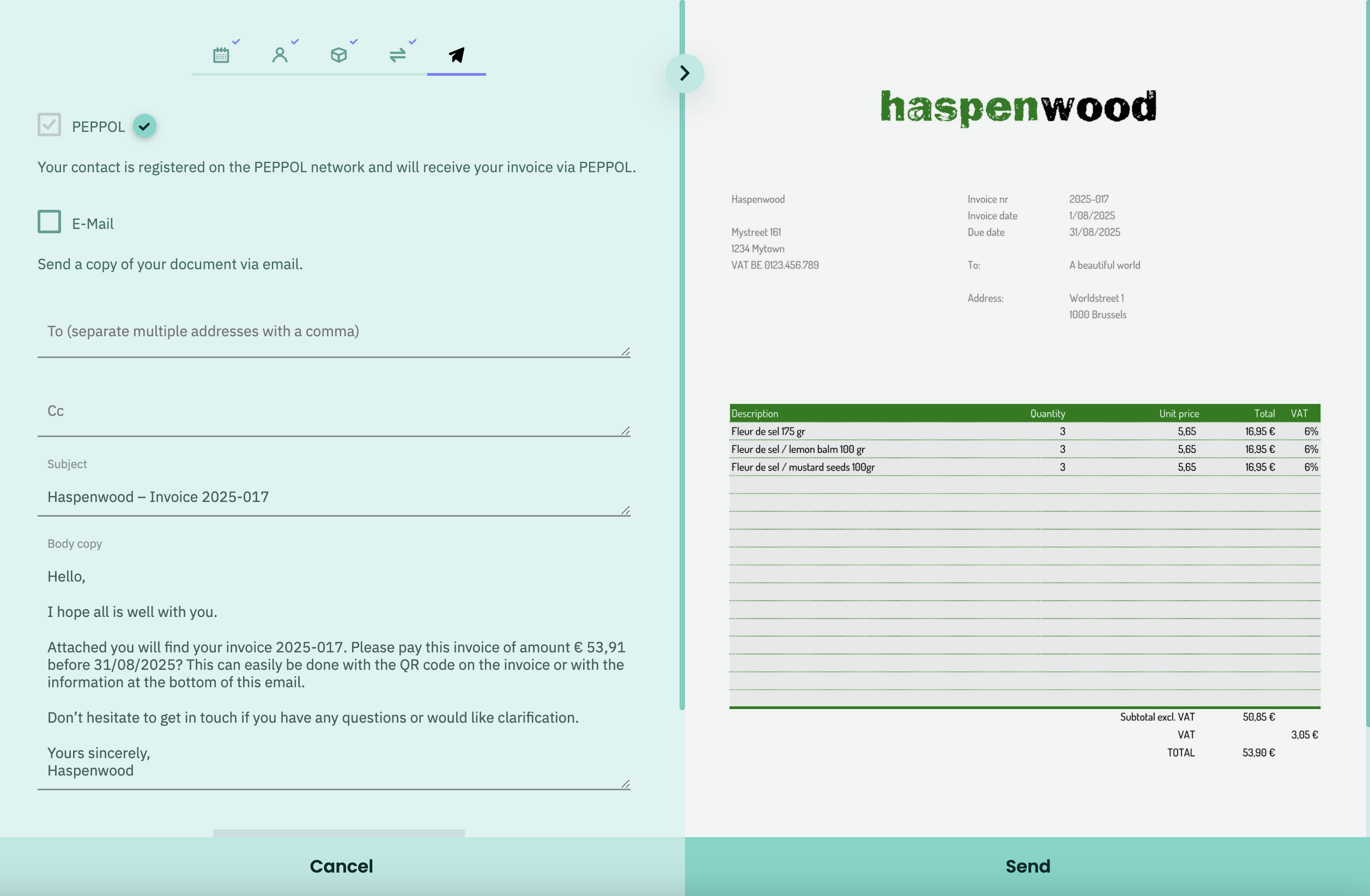Click Fleur de sel / lemon balm row
Viewport: 1370px width, 896px height.
pos(1025,449)
